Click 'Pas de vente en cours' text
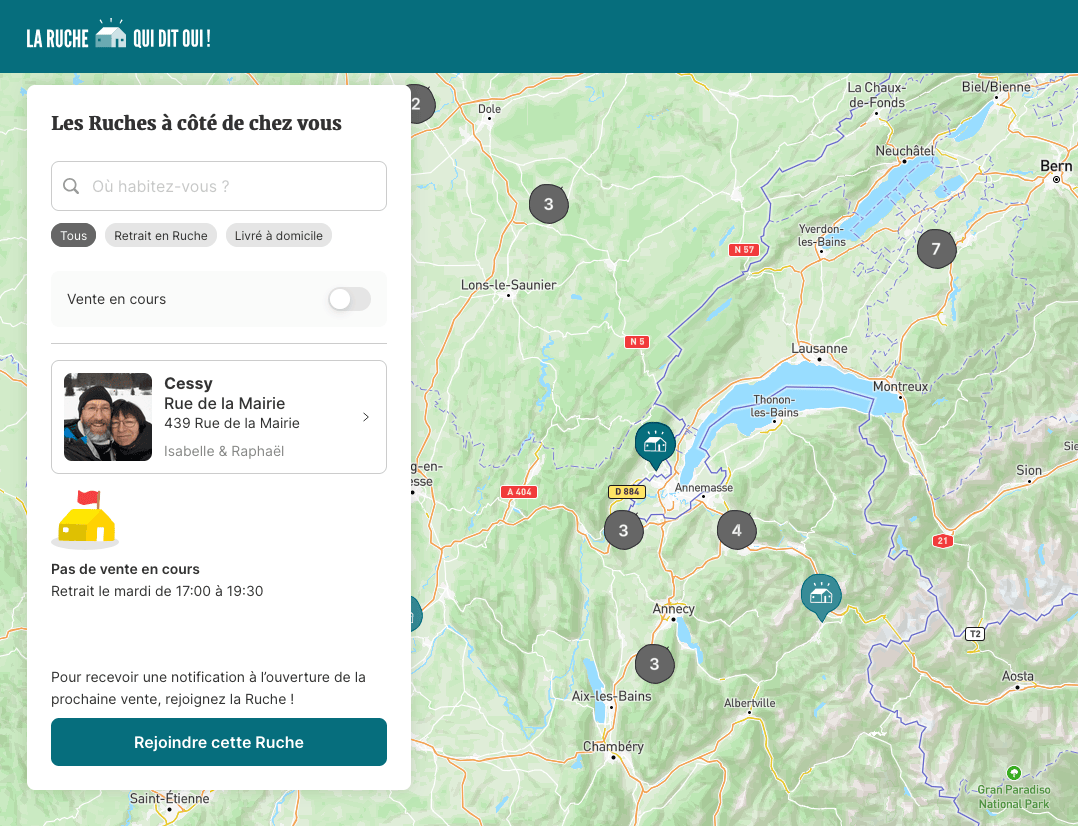 (x=125, y=569)
